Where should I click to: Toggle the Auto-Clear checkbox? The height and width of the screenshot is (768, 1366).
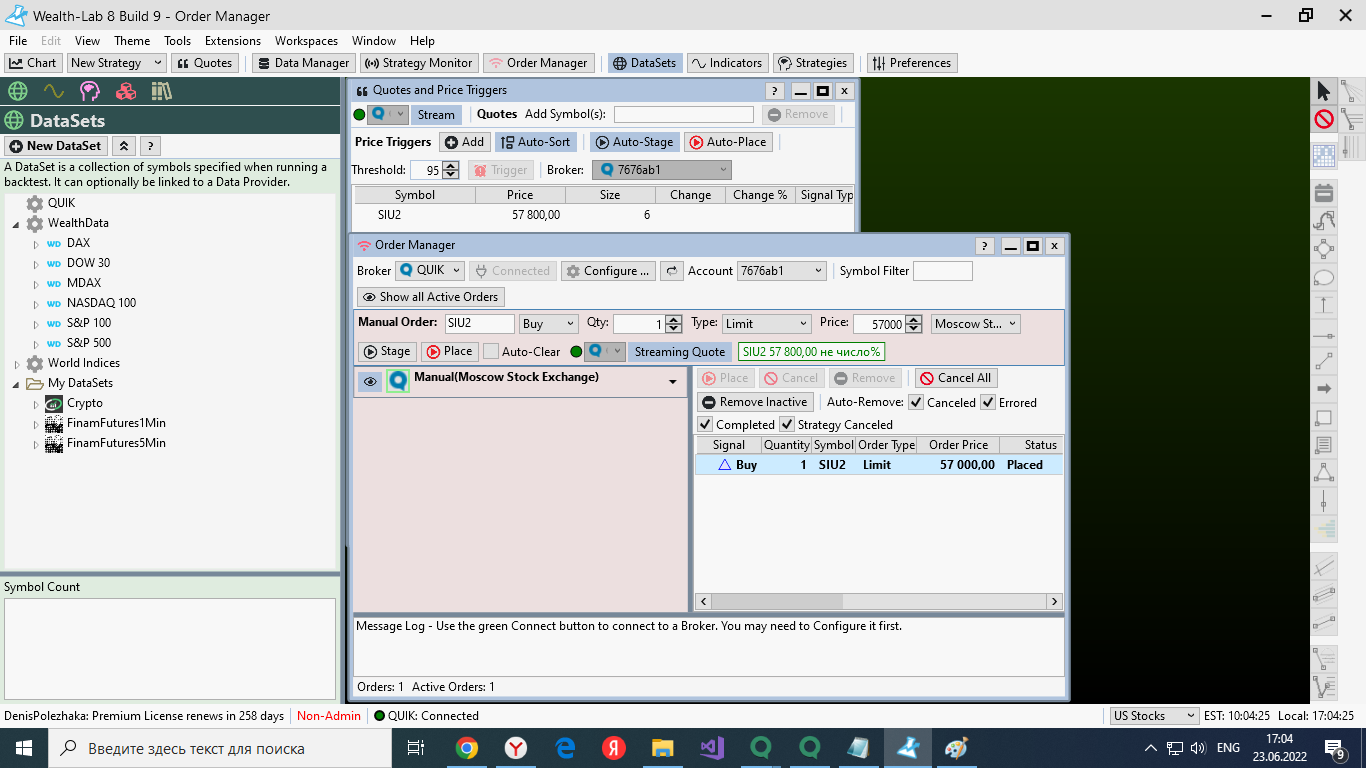[x=491, y=351]
